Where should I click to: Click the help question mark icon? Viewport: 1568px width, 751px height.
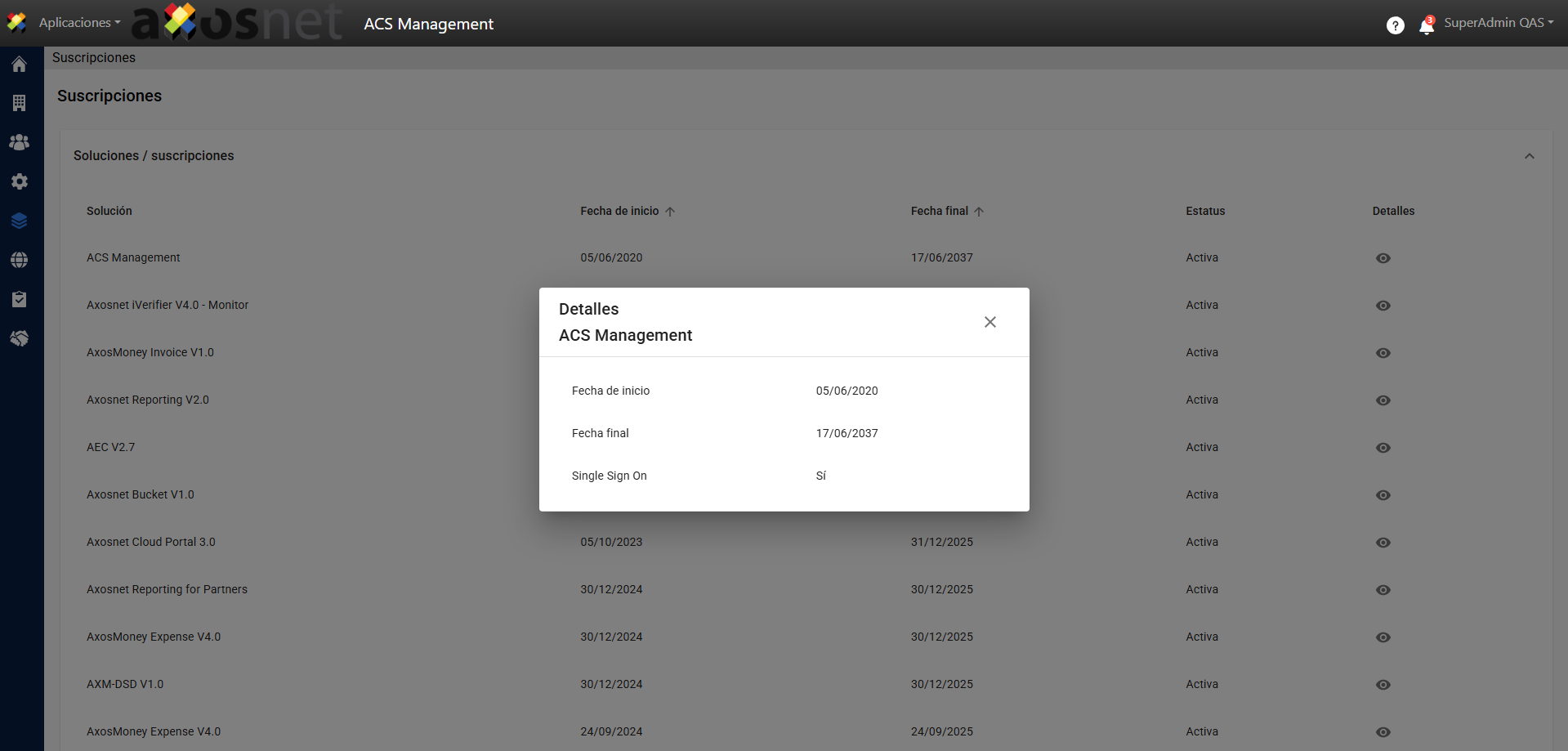[1396, 25]
